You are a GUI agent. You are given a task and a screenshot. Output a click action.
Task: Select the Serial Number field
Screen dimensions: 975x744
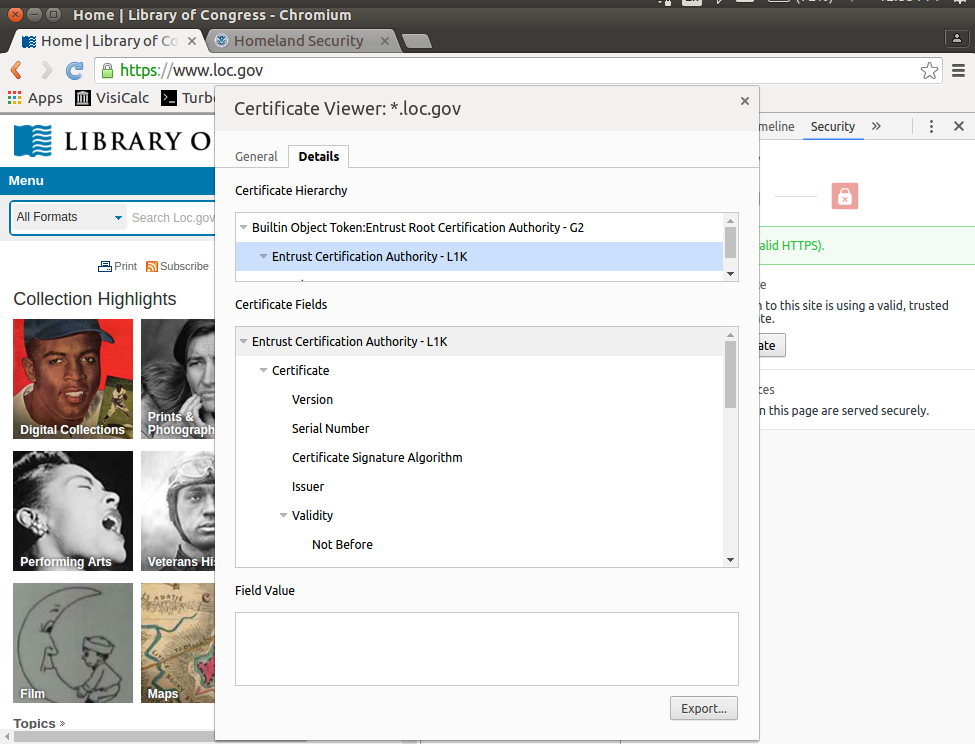pyautogui.click(x=330, y=429)
